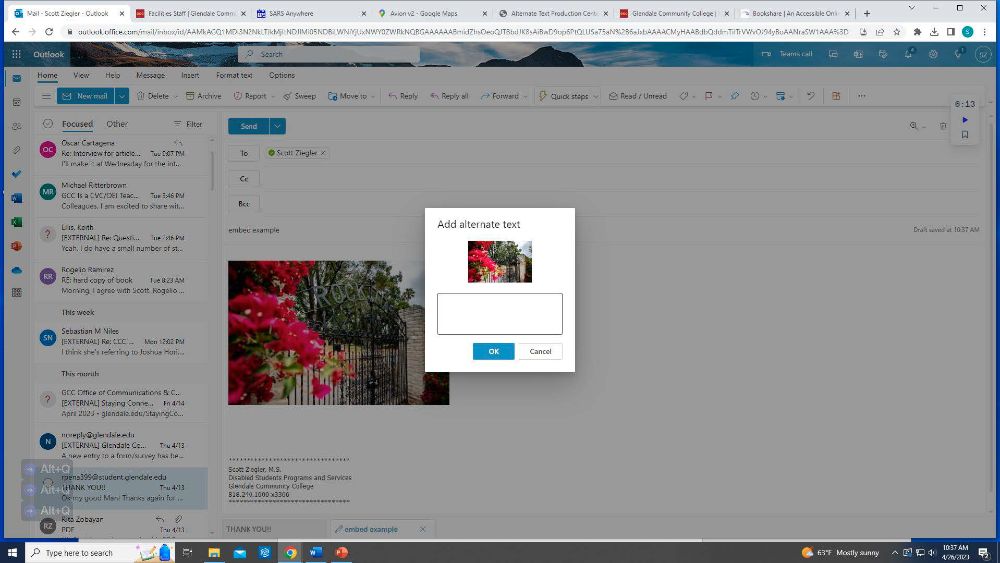Cancel the Add alternate text dialog
Viewport: 1000px width, 563px height.
point(540,351)
